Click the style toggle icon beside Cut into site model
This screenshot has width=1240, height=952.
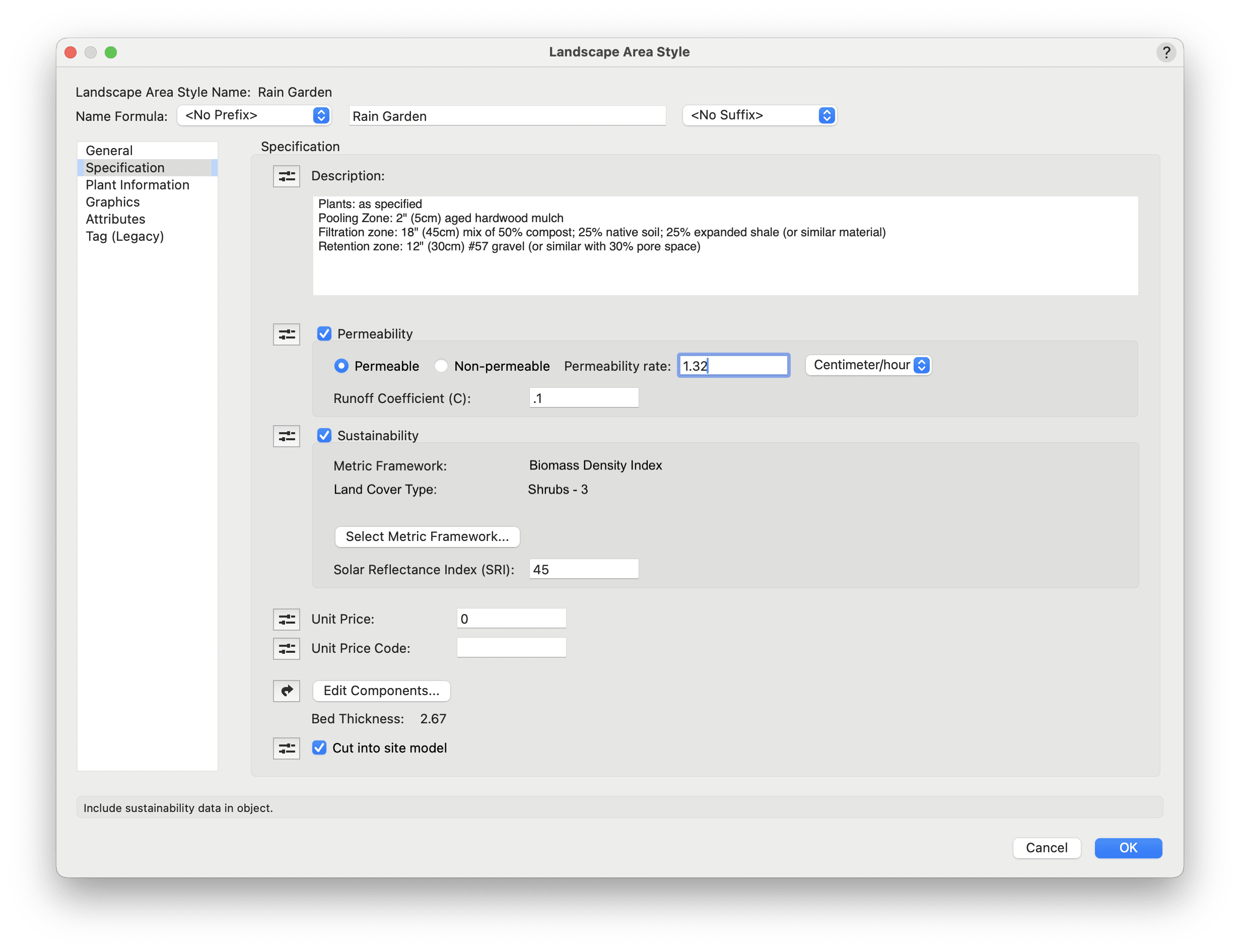click(286, 749)
